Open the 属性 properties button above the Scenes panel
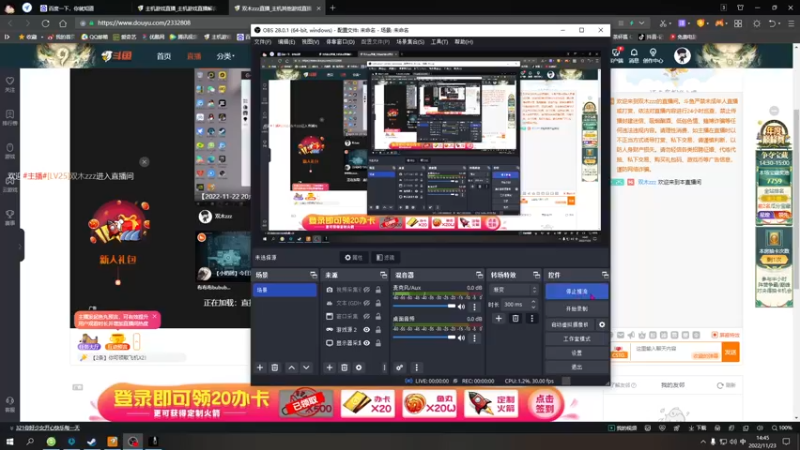Viewport: 800px width, 450px height. click(354, 258)
